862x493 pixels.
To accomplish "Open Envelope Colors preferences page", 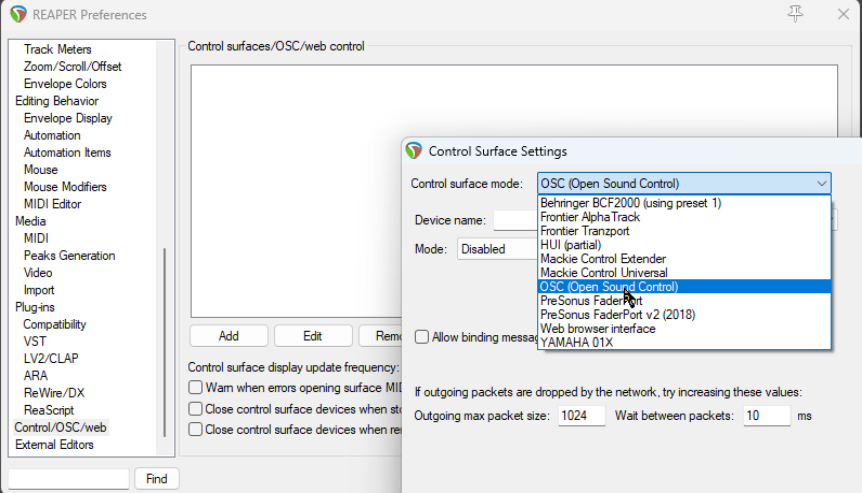I will click(65, 84).
